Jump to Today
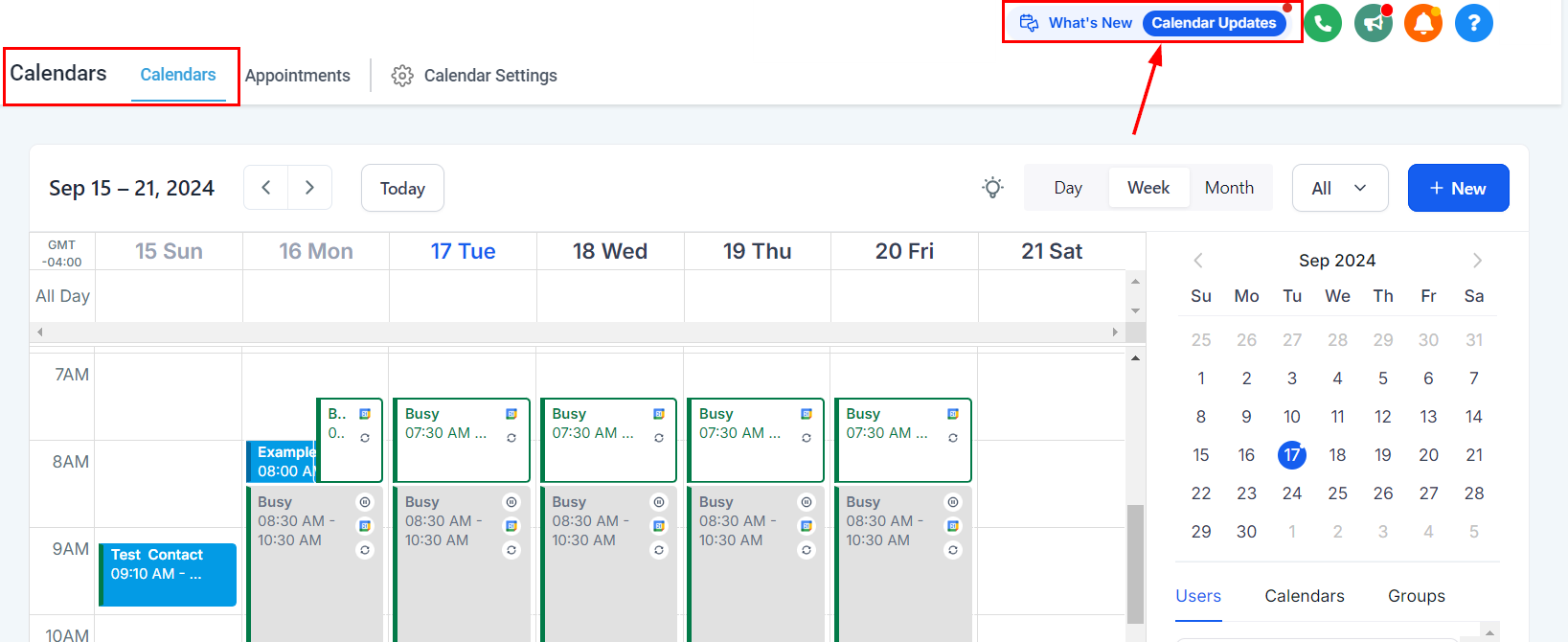This screenshot has width=1568, height=642. click(402, 188)
